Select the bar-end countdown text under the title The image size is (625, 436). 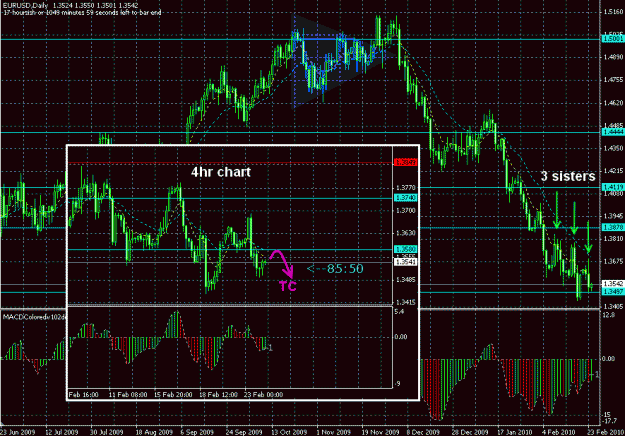pyautogui.click(x=81, y=13)
